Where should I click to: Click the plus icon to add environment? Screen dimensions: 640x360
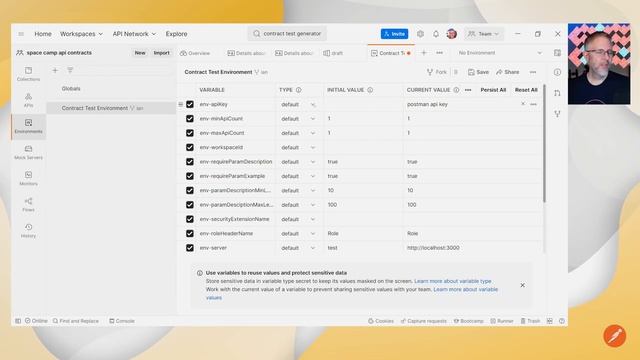coord(55,70)
